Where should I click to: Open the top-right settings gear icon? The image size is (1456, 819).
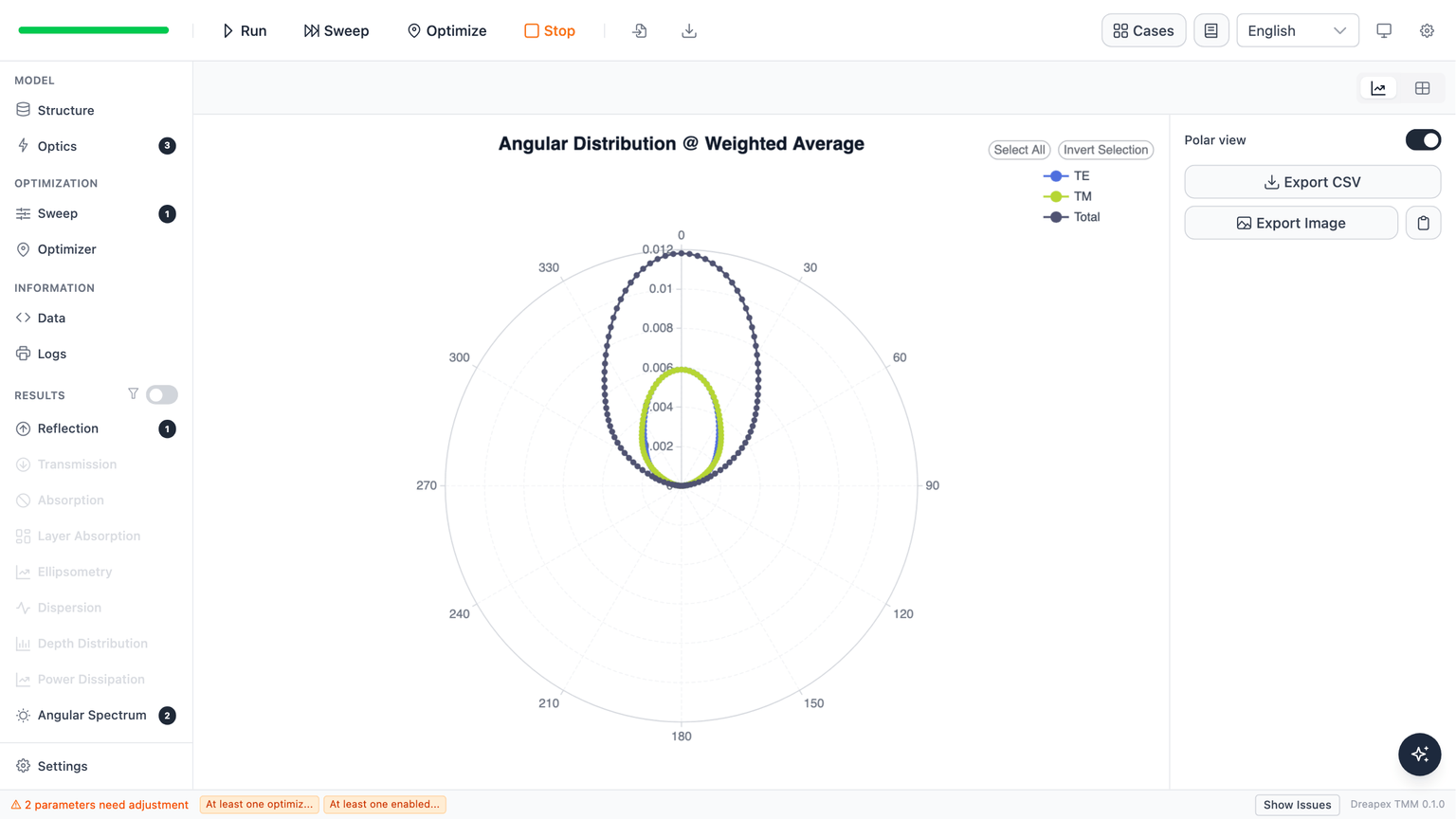tap(1427, 30)
